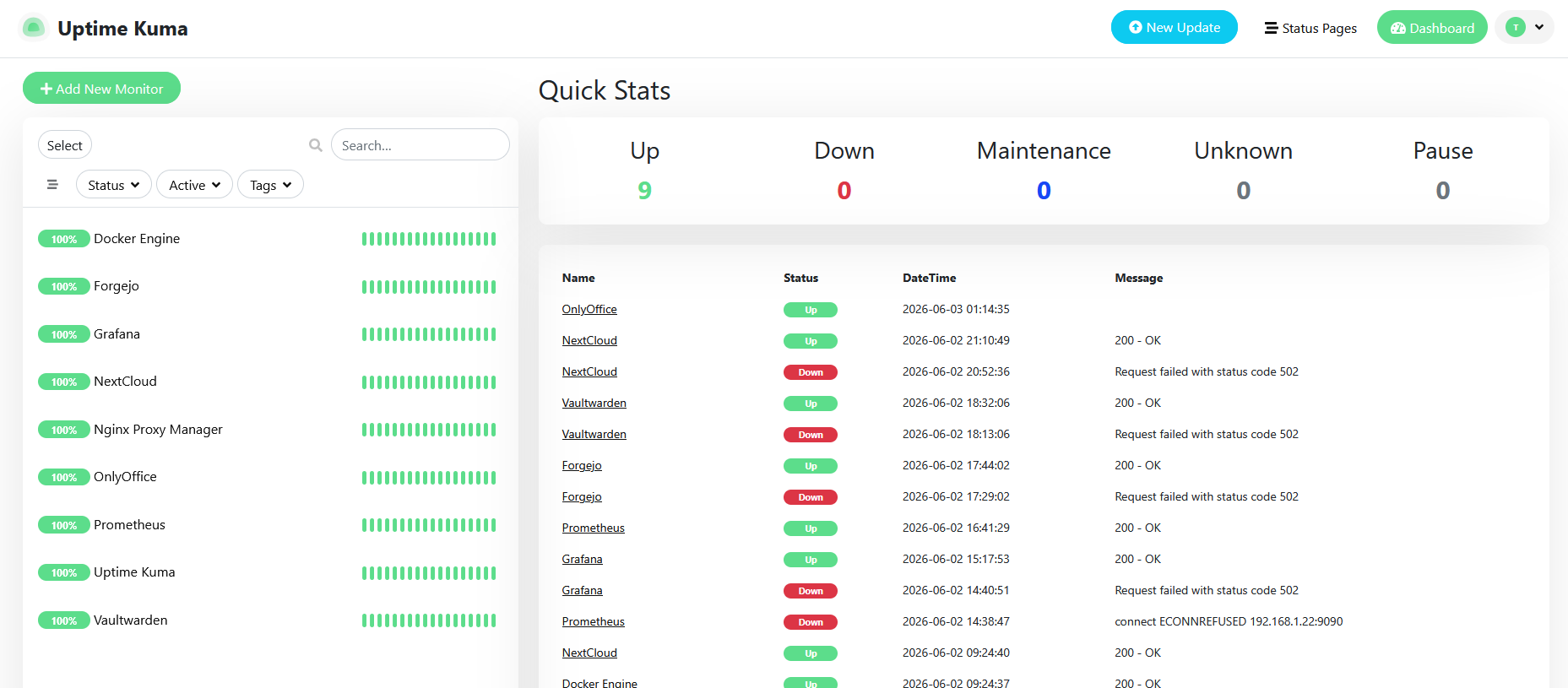Screen dimensions: 1568x688
Task: Open Forgejo link dated 17:44:02
Action: pyautogui.click(x=582, y=465)
